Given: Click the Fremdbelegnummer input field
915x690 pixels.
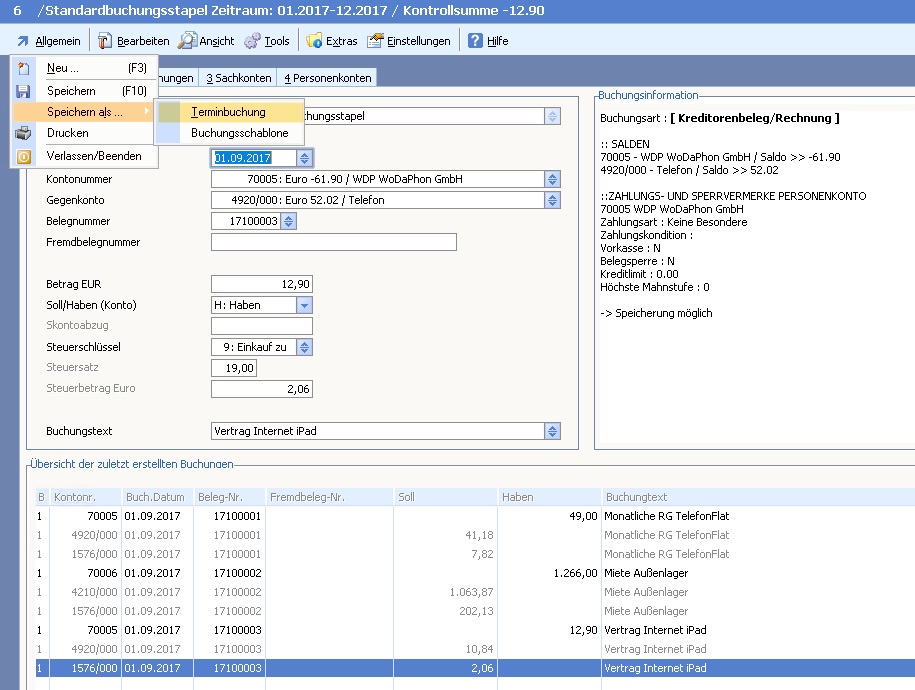Looking at the screenshot, I should pos(333,242).
